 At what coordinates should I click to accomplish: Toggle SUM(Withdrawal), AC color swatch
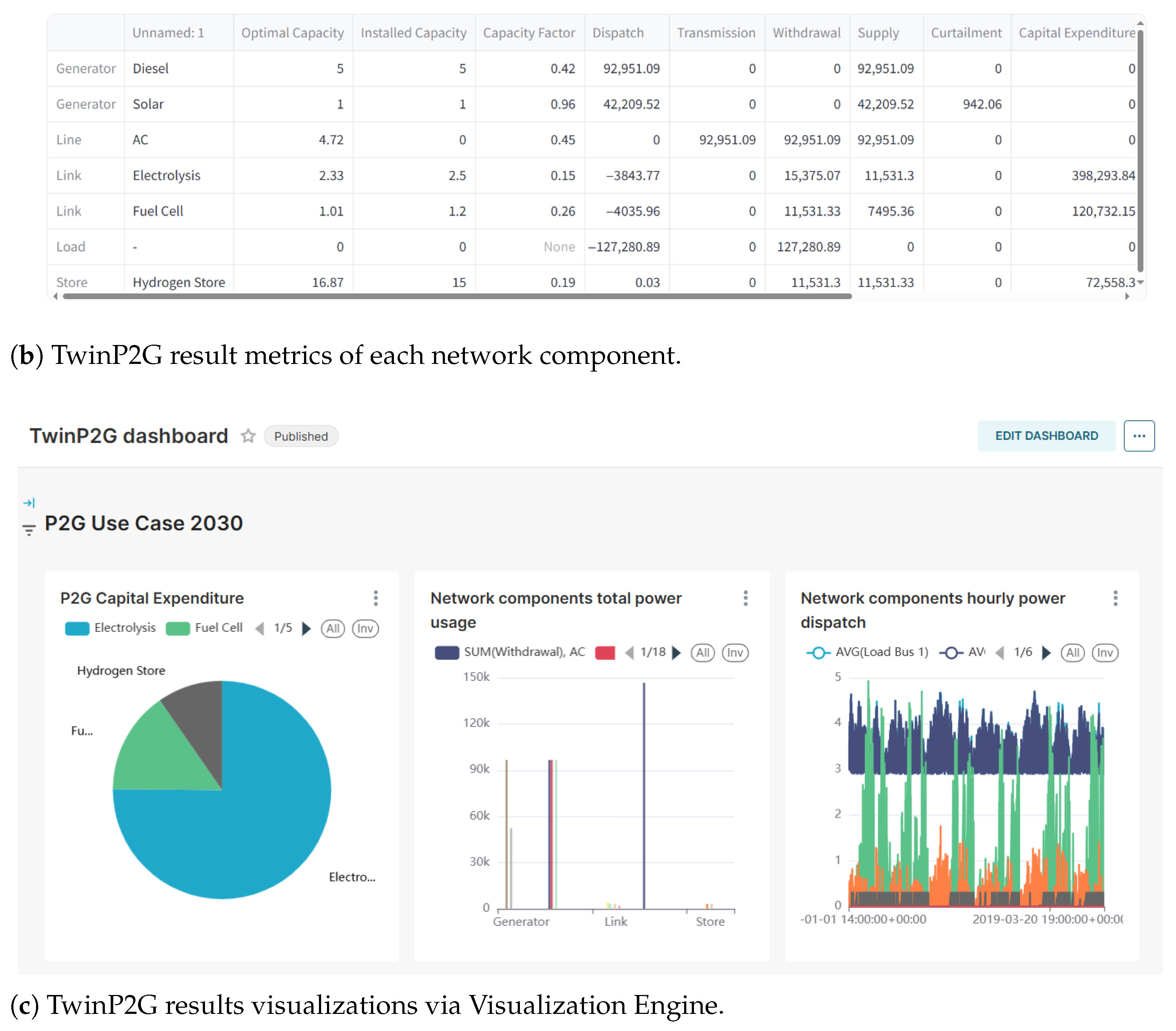446,653
